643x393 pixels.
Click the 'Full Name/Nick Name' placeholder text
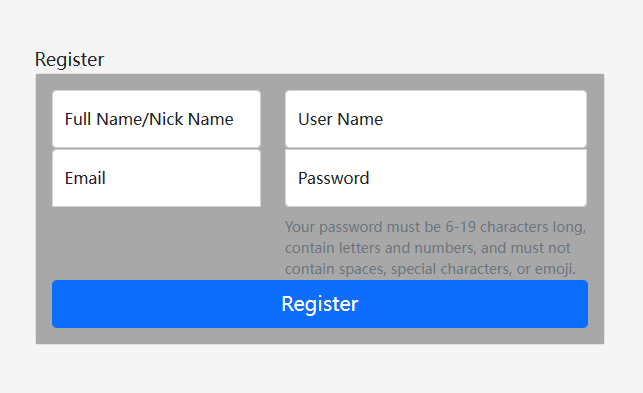(x=149, y=119)
